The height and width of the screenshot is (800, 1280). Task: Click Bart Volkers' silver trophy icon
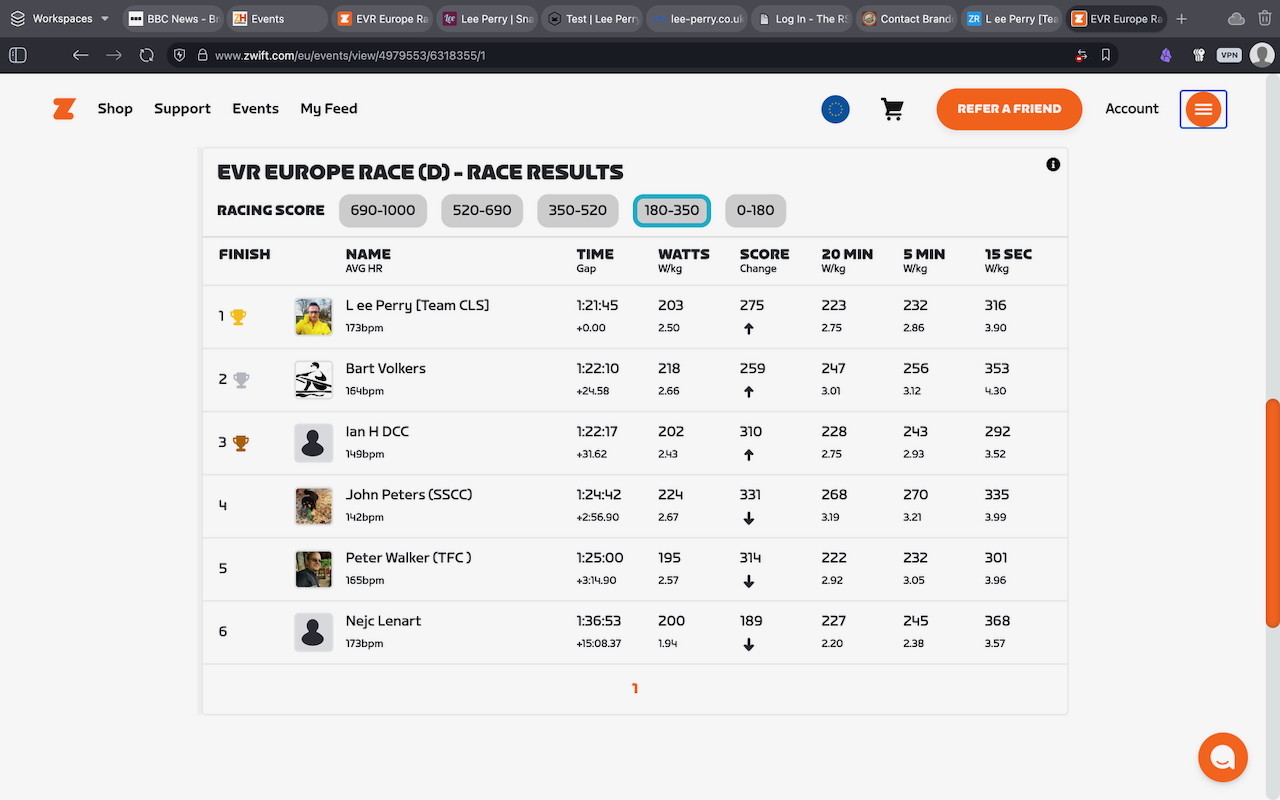[240, 380]
